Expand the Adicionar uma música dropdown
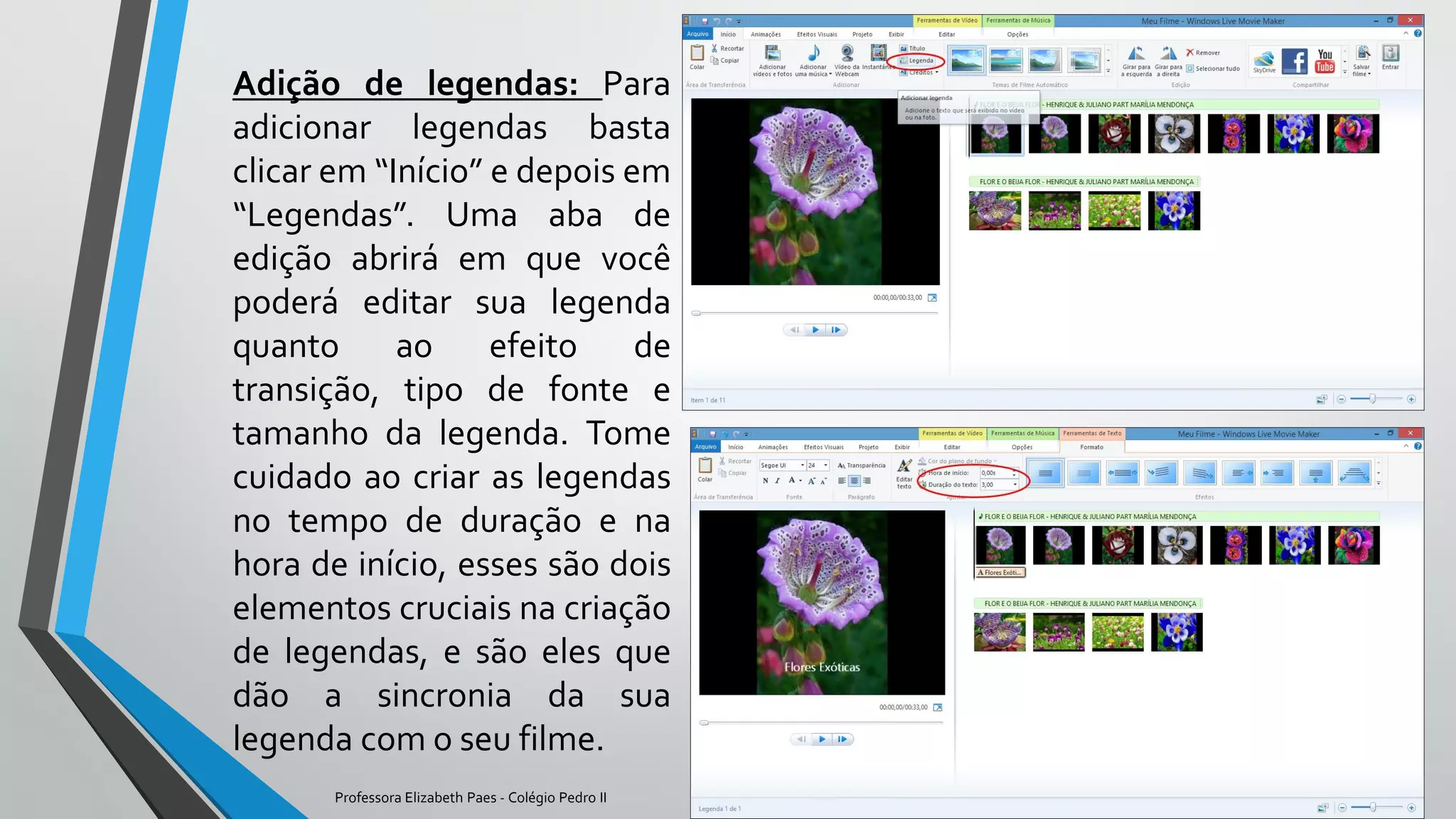The width and height of the screenshot is (1456, 819). pos(830,74)
